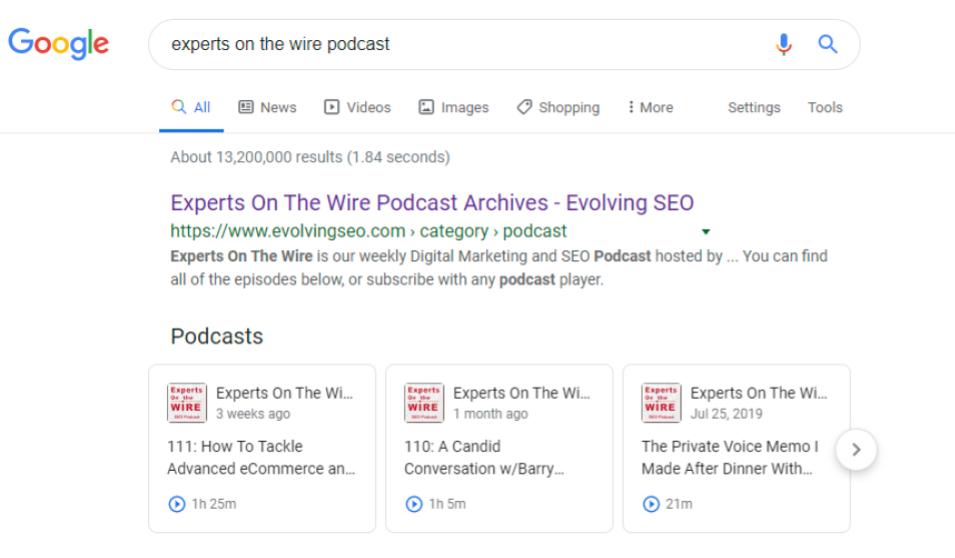955x558 pixels.
Task: Click the News tab newspaper icon
Action: (x=245, y=107)
